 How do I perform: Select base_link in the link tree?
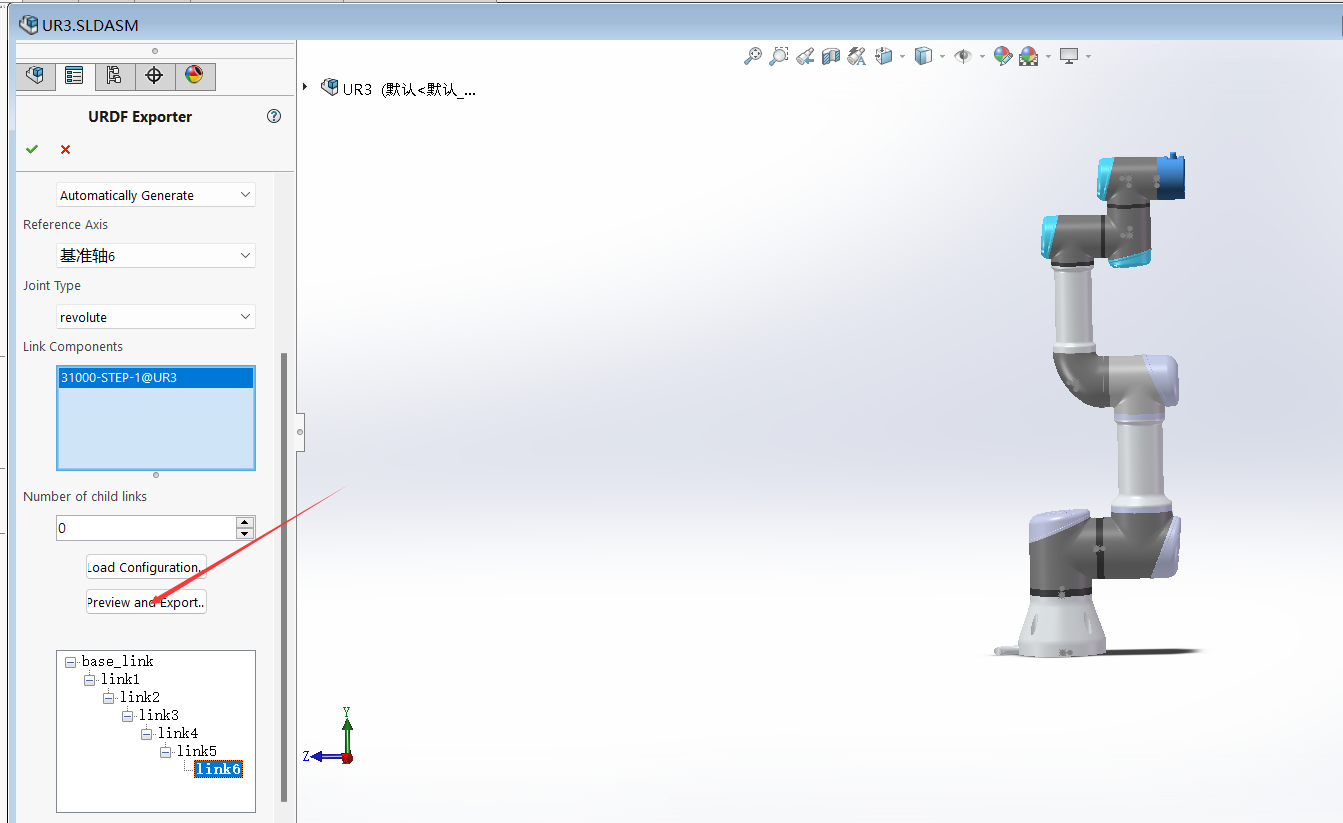[x=118, y=661]
